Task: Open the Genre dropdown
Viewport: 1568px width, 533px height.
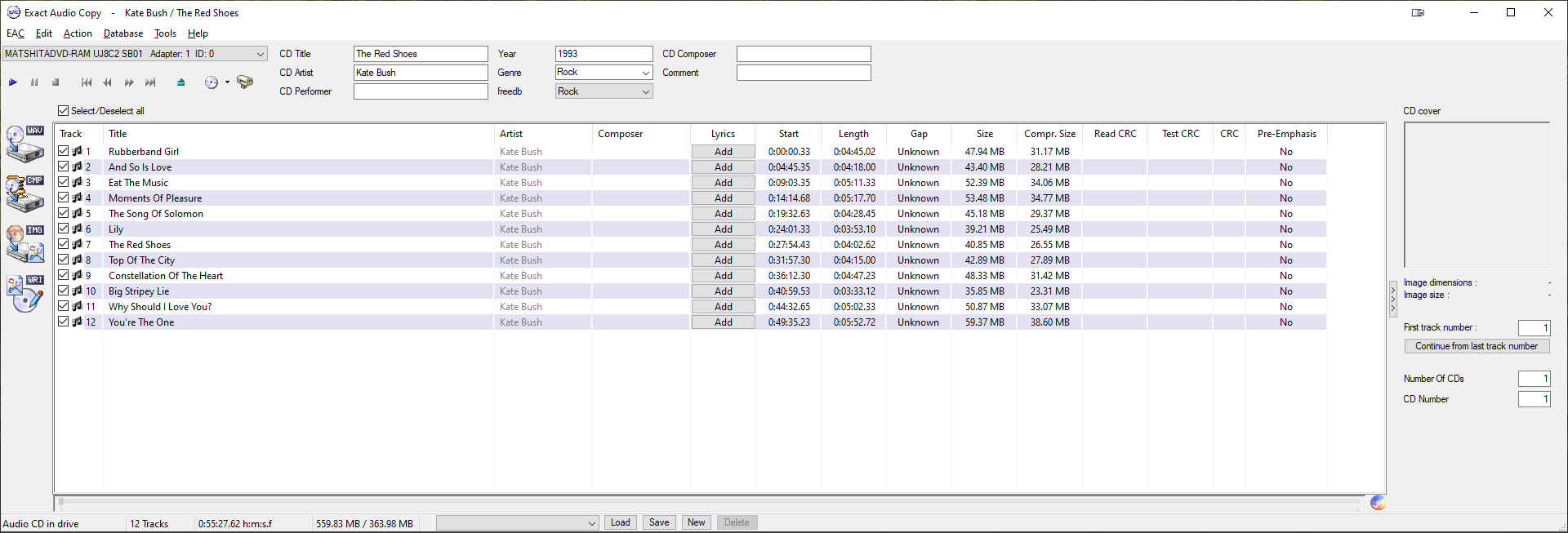Action: (645, 73)
